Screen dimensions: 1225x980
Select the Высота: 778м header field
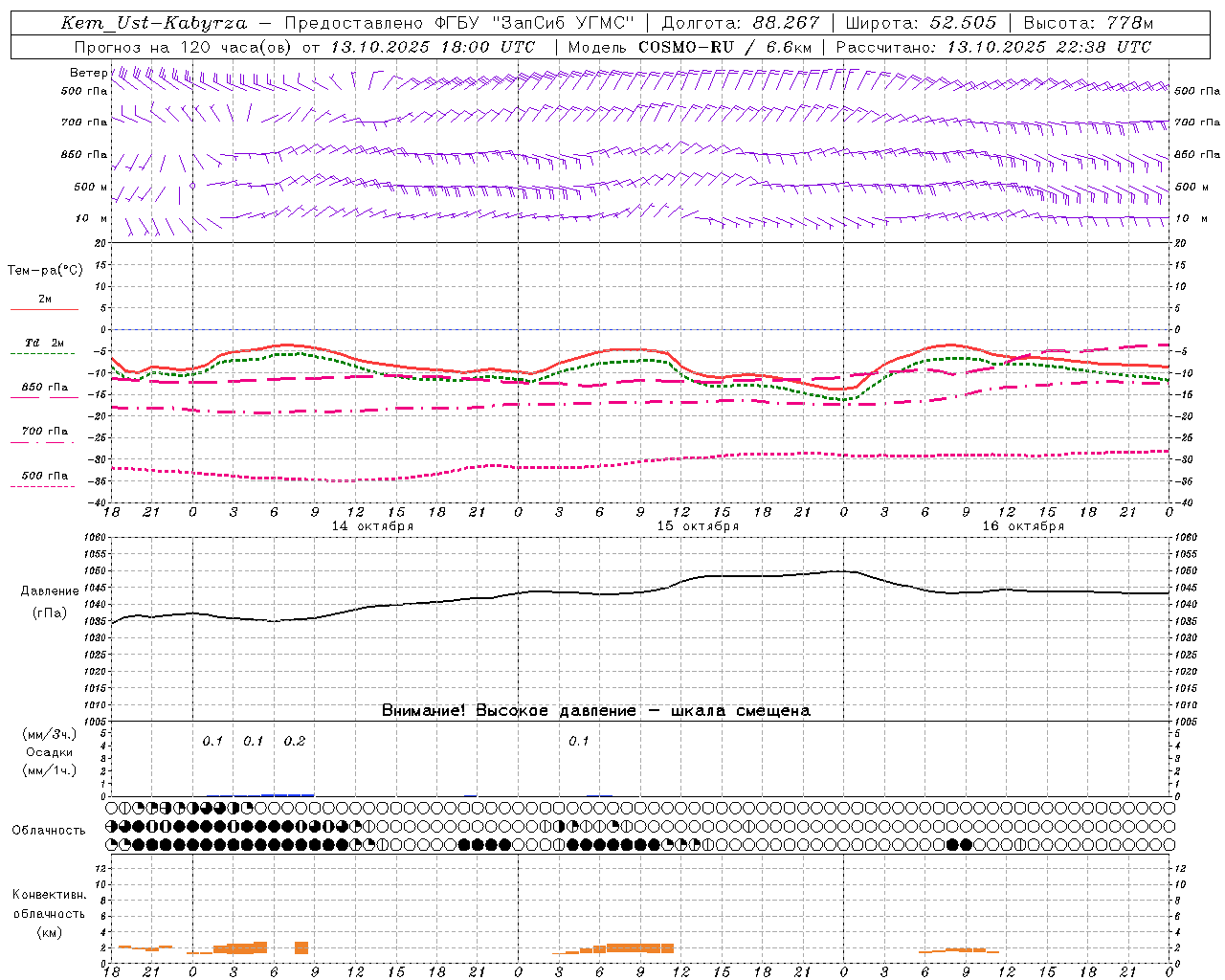pyautogui.click(x=1088, y=23)
